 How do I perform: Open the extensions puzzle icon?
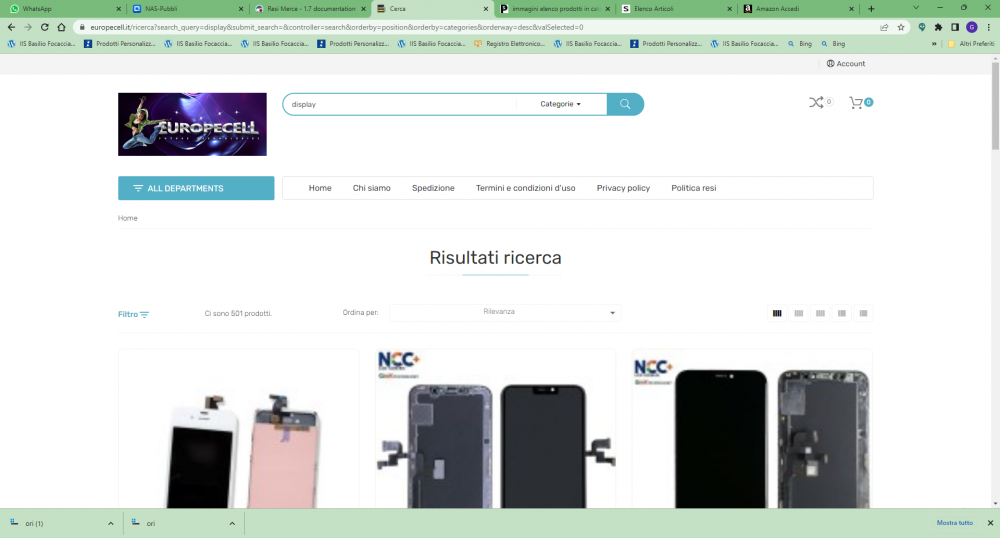point(938,27)
